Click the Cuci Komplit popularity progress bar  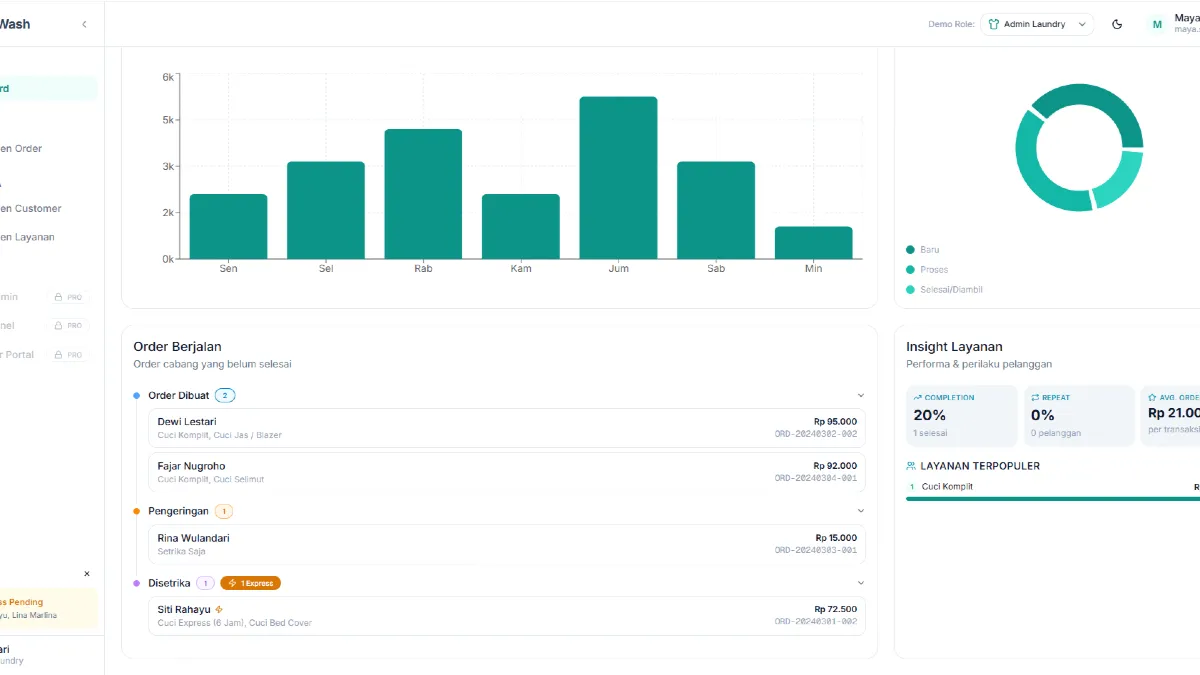1052,498
